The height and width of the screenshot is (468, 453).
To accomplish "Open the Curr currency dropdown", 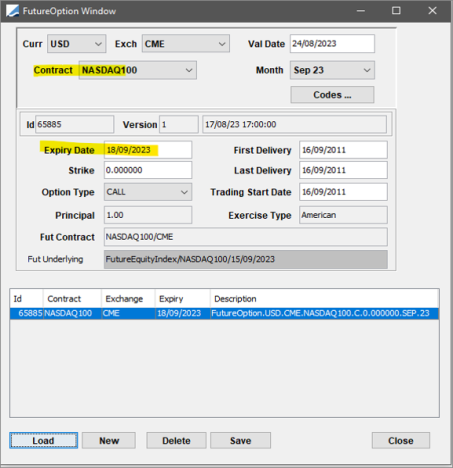I will (77, 44).
